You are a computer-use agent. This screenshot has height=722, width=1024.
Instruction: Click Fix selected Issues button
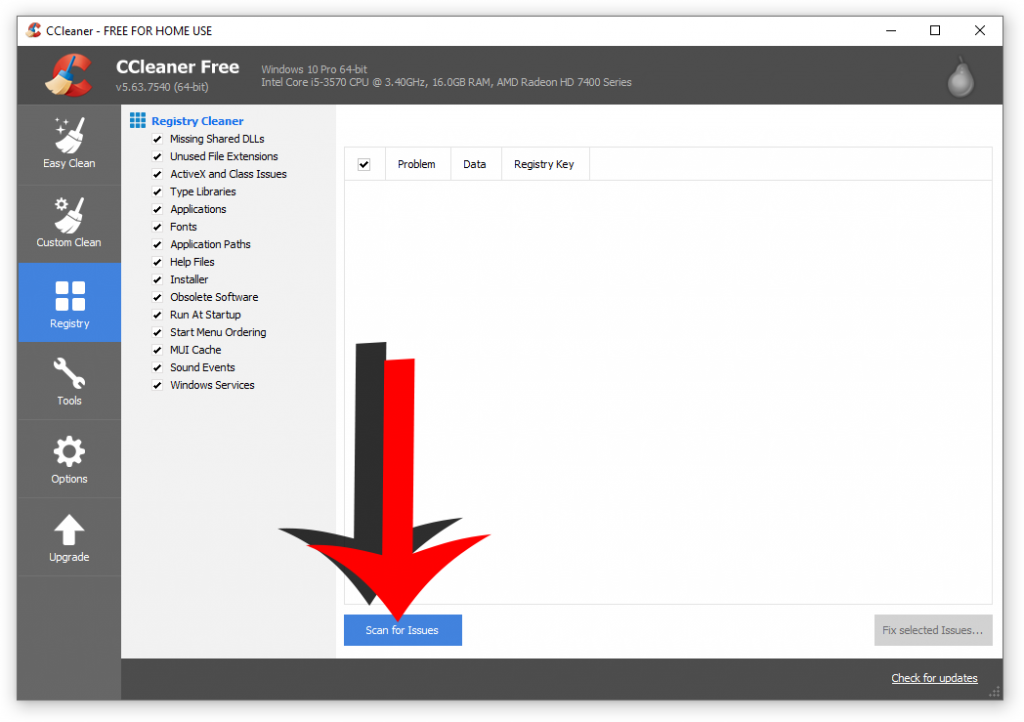click(932, 630)
